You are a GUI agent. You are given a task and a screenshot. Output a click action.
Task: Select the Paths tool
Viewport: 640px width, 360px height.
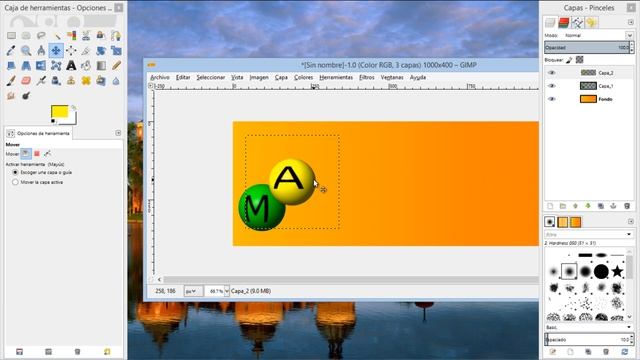[116, 36]
